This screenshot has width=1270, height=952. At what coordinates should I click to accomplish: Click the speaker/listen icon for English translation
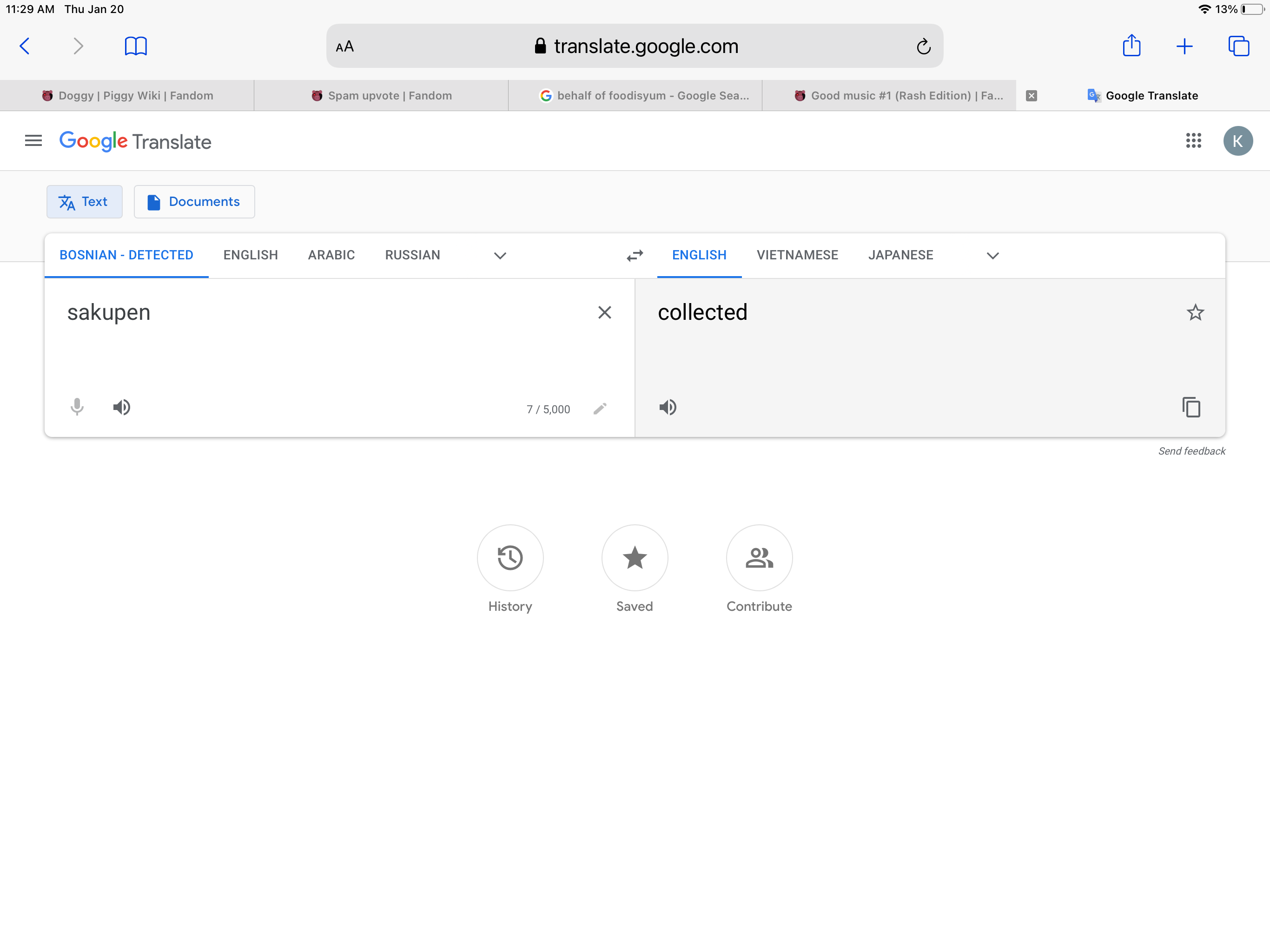(x=668, y=407)
